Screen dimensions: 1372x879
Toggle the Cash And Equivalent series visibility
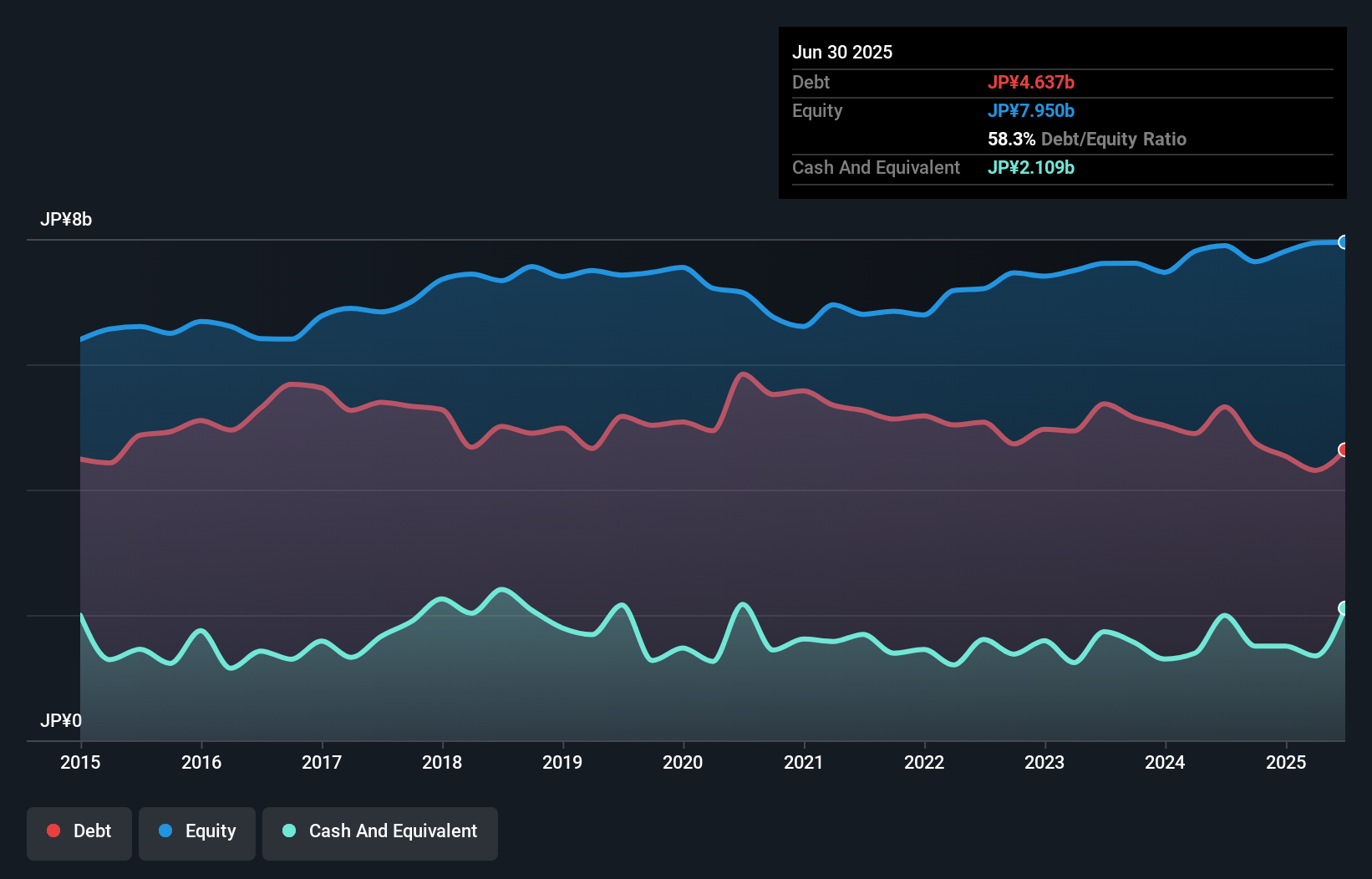[379, 831]
